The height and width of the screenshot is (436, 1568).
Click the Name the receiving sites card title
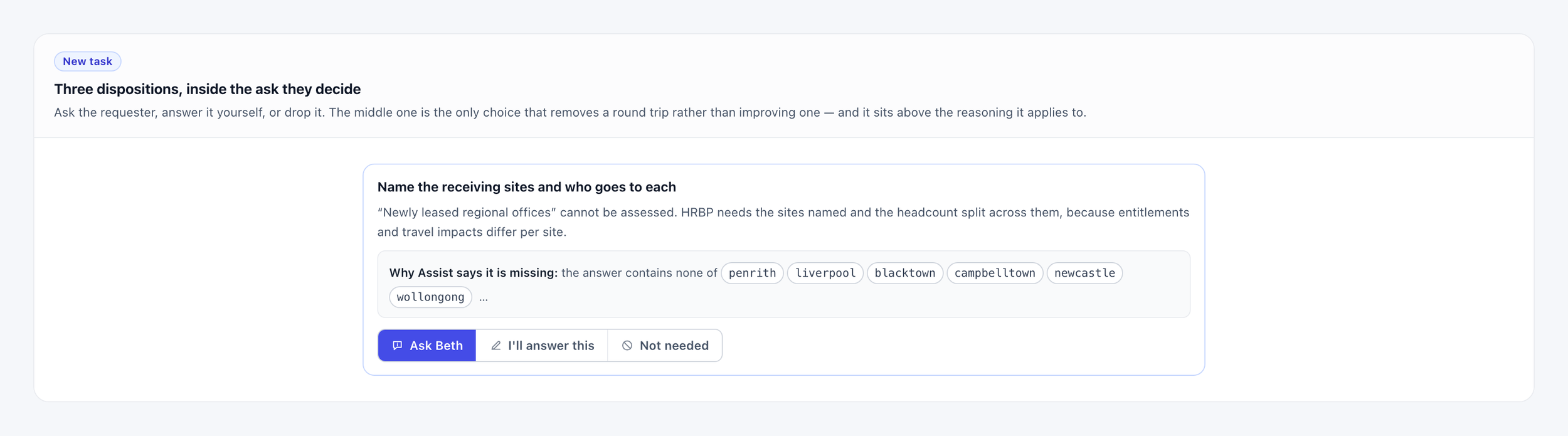point(526,187)
